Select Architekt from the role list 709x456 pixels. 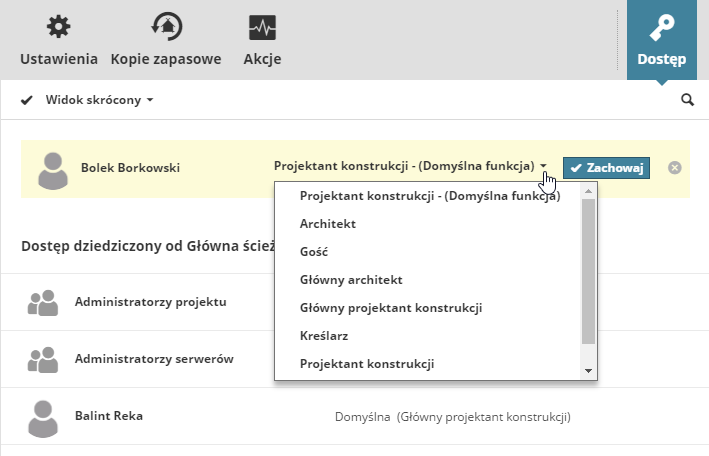click(x=328, y=224)
